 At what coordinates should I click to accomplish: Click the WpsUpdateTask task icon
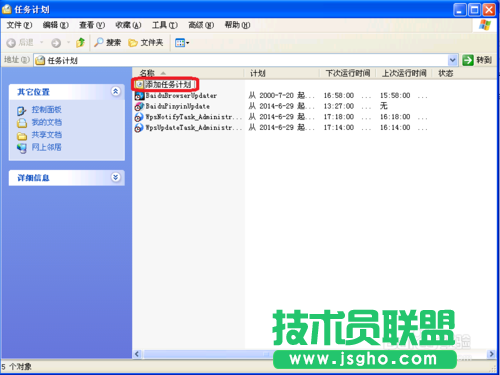(139, 128)
